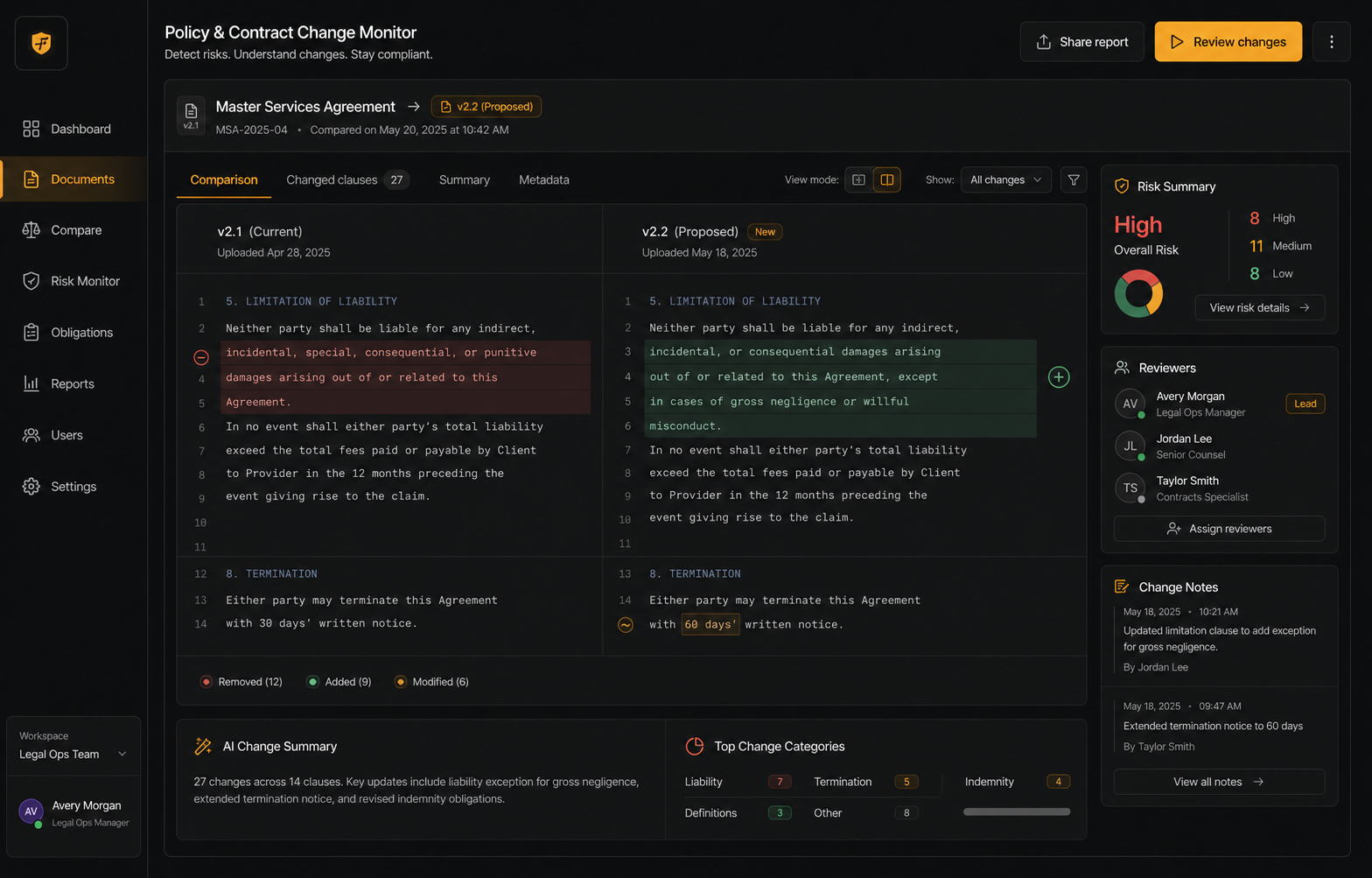The width and height of the screenshot is (1372, 878).
Task: Click "8. TERMINATION" heading in v2.2 pane
Action: [x=695, y=574]
